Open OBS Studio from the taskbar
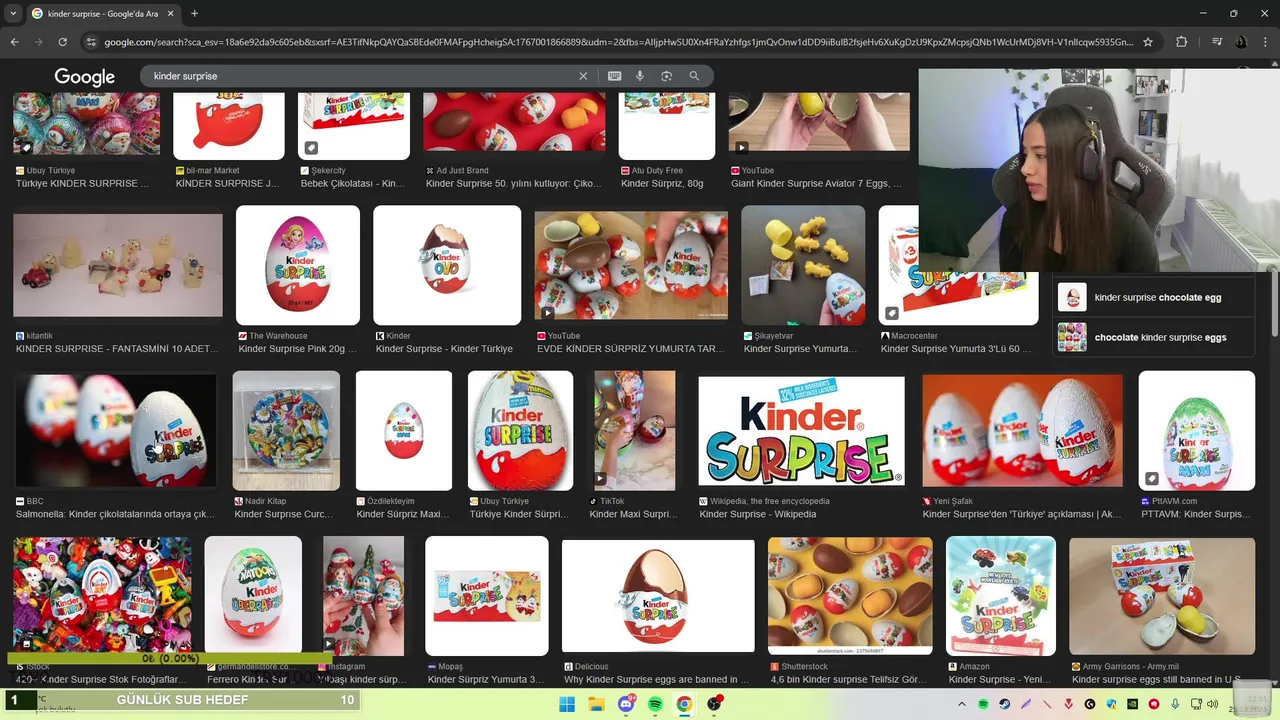The height and width of the screenshot is (720, 1280). click(x=714, y=704)
